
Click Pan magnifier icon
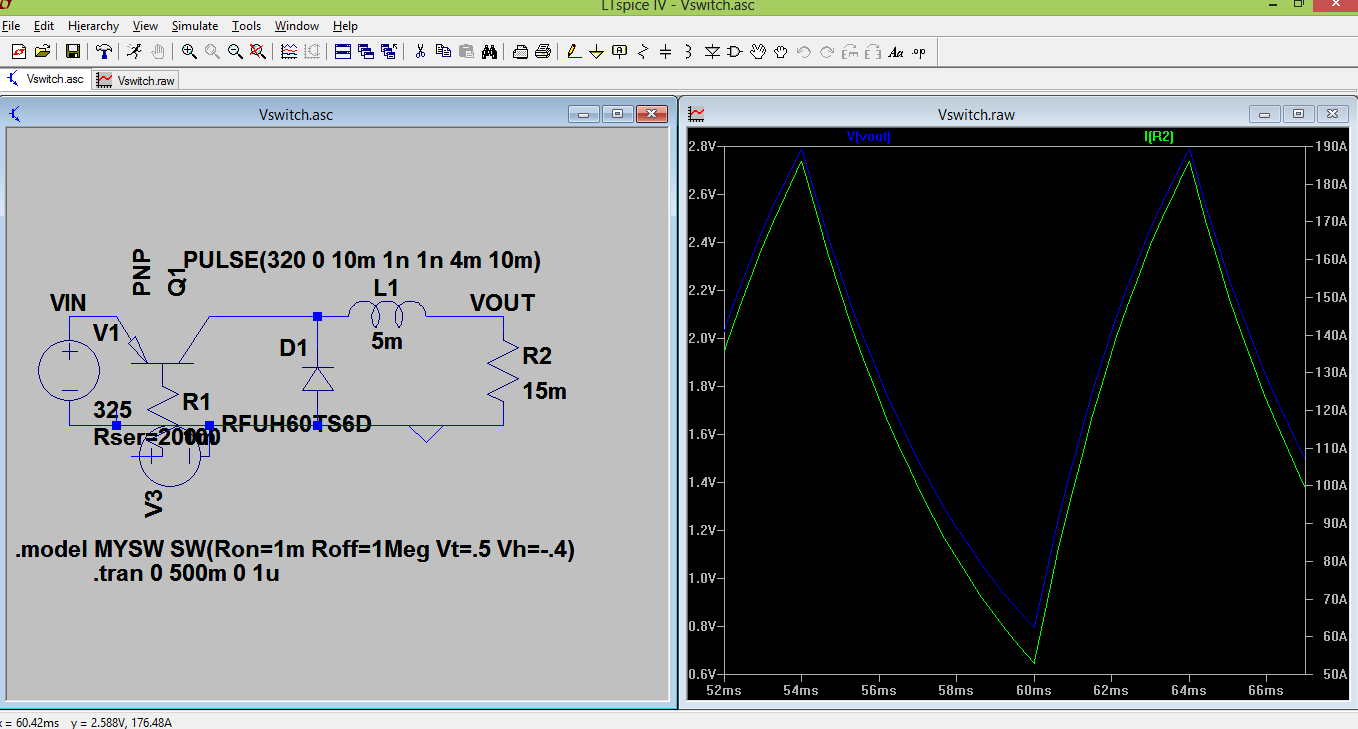point(212,51)
